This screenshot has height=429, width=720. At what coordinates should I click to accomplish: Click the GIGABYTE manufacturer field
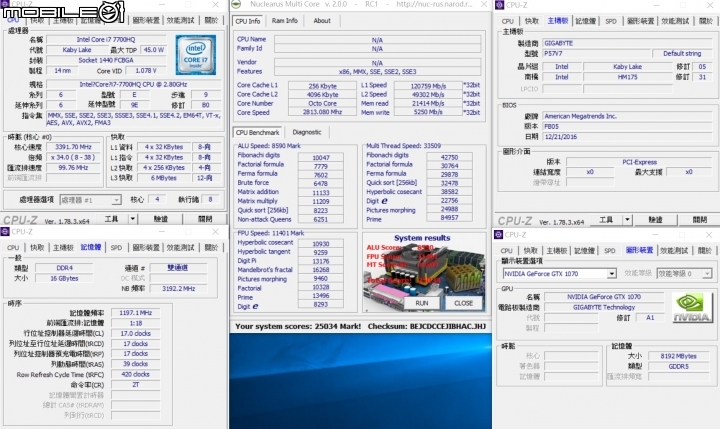(x=627, y=43)
